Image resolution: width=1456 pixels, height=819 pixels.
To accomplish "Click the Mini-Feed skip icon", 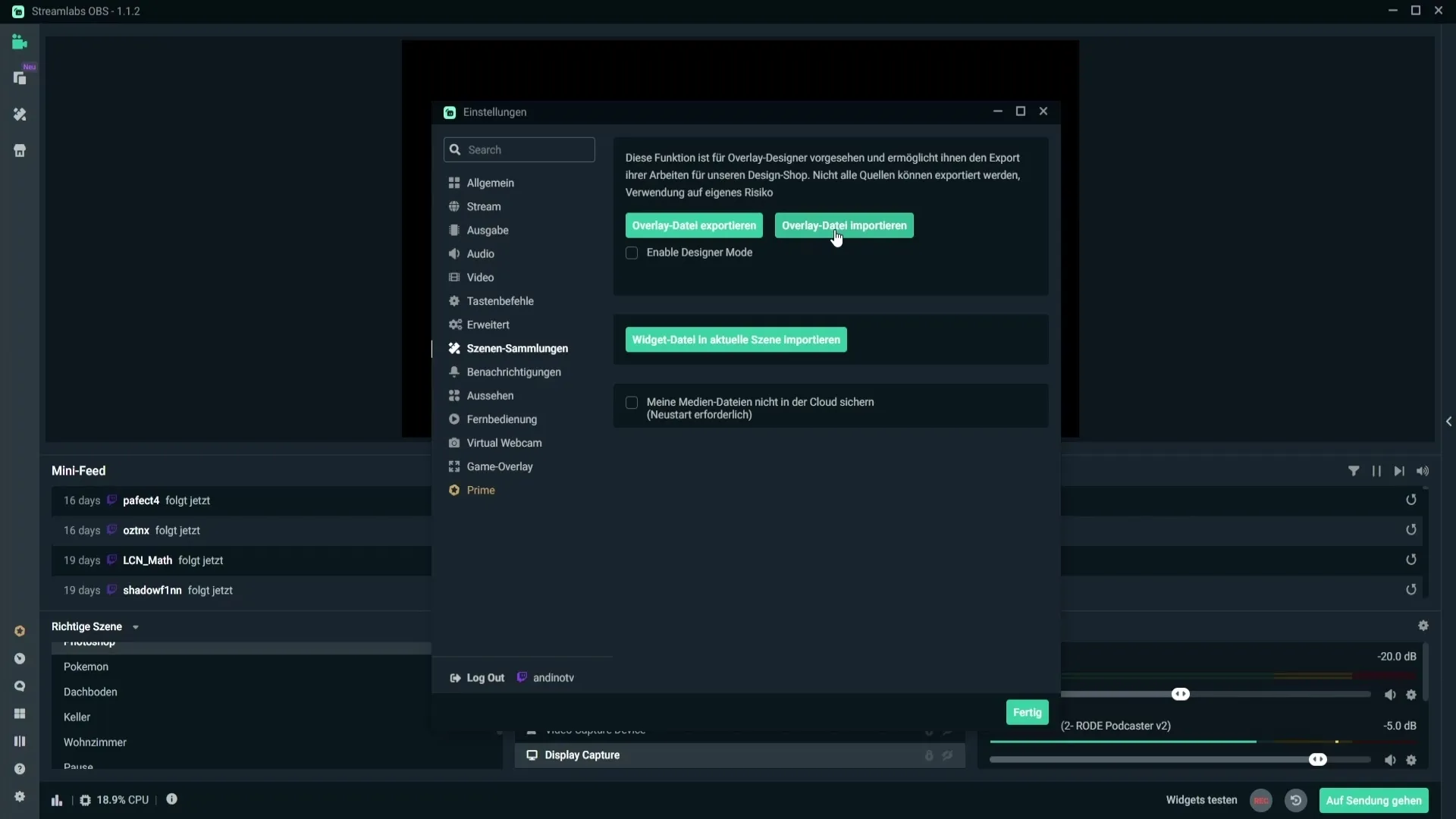I will coord(1401,471).
